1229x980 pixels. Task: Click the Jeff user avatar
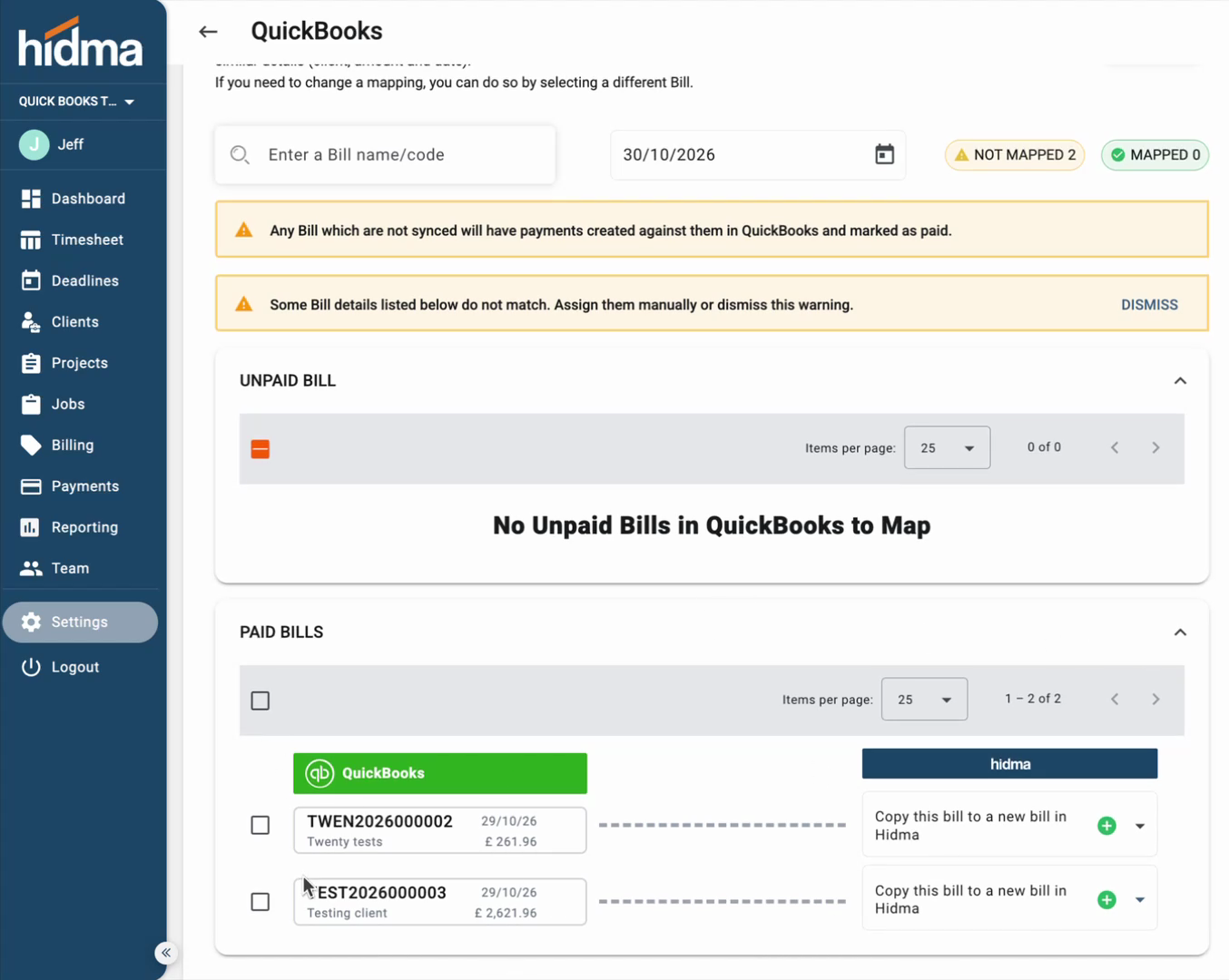(x=34, y=144)
